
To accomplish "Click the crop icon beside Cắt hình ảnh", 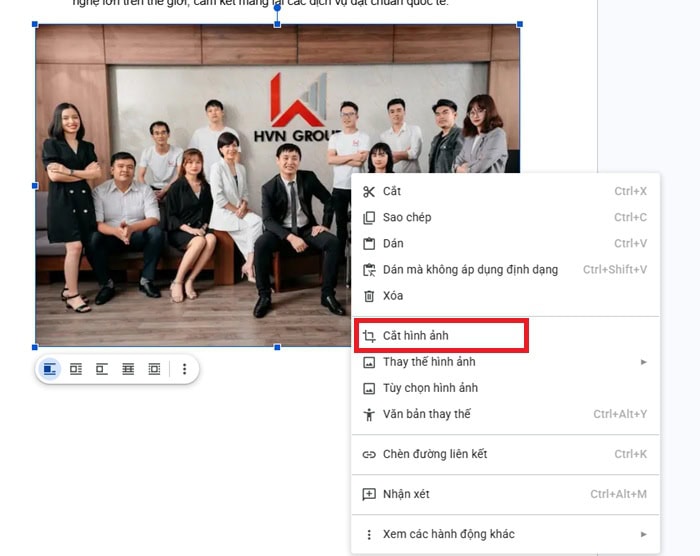I will coord(369,336).
